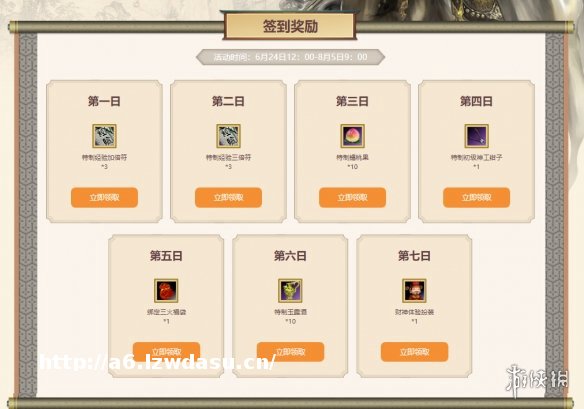Click the 第六日 card heading

[x=290, y=256]
